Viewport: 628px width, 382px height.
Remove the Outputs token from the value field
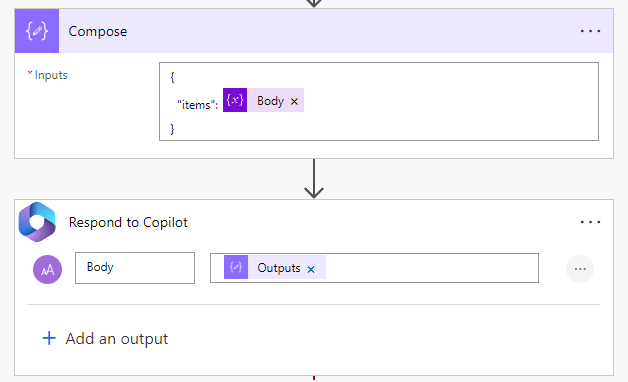tap(311, 269)
